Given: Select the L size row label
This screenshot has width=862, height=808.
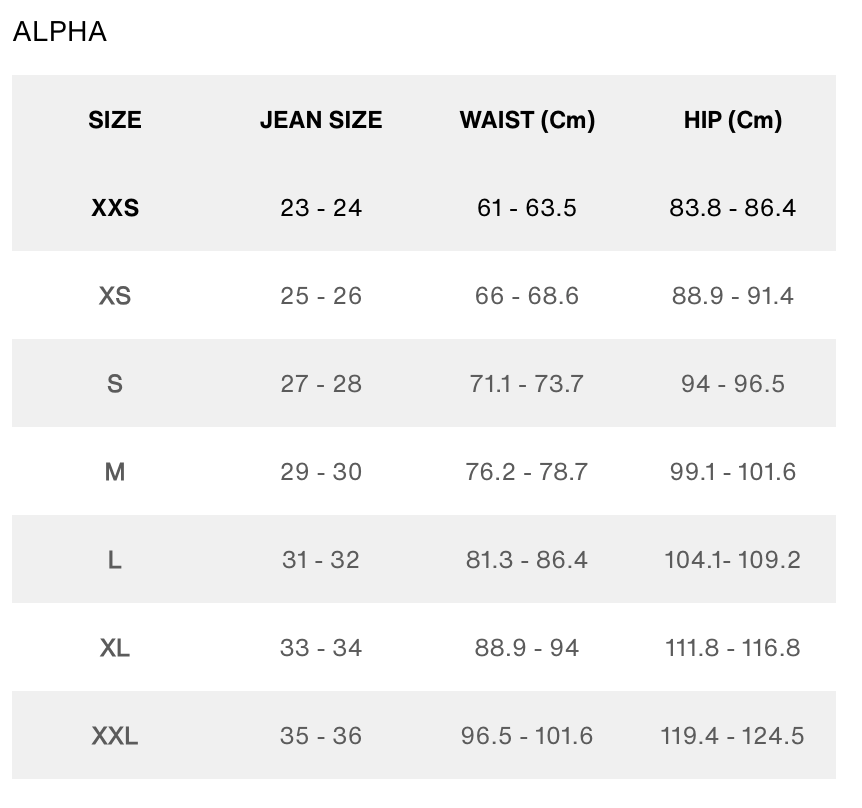Looking at the screenshot, I should click(x=115, y=560).
